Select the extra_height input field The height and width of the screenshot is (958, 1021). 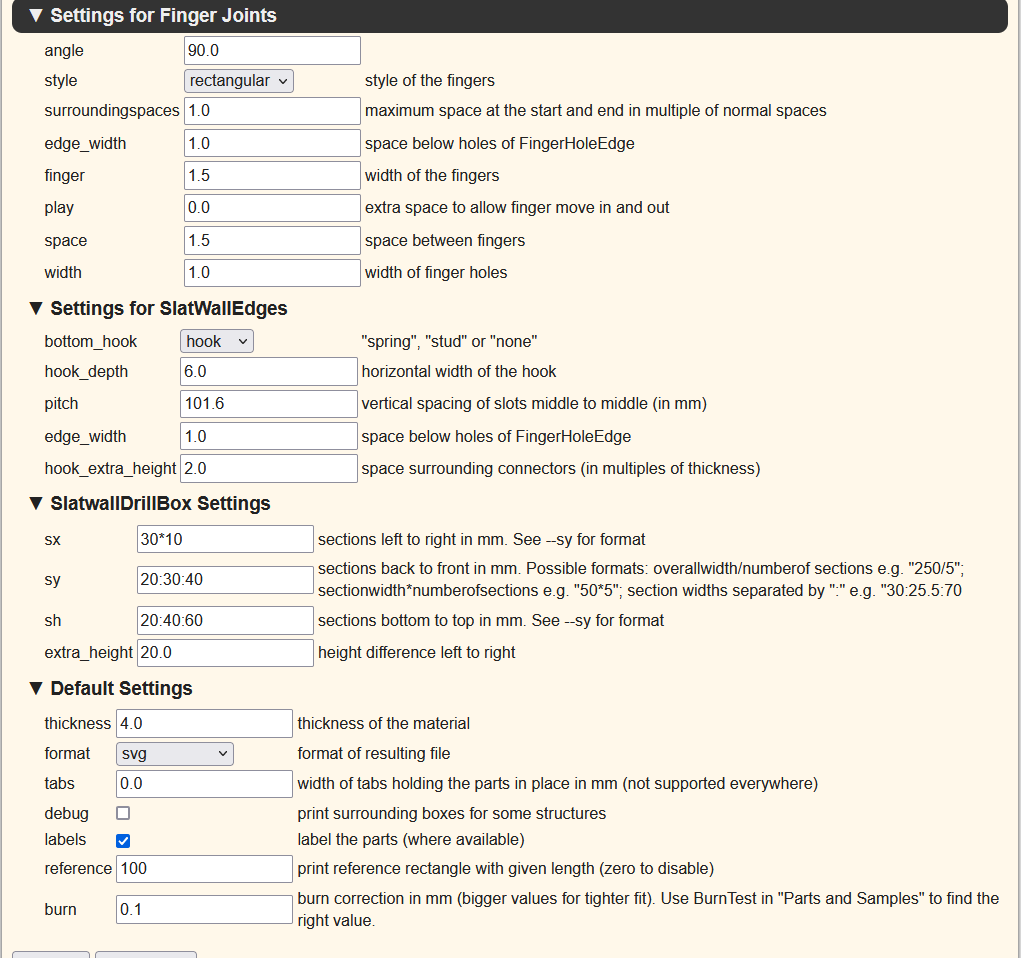(225, 653)
